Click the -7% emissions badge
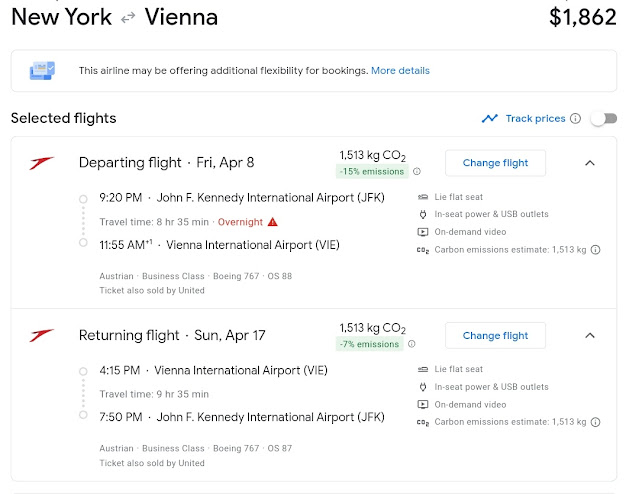Viewport: 639px width, 494px height. (370, 344)
